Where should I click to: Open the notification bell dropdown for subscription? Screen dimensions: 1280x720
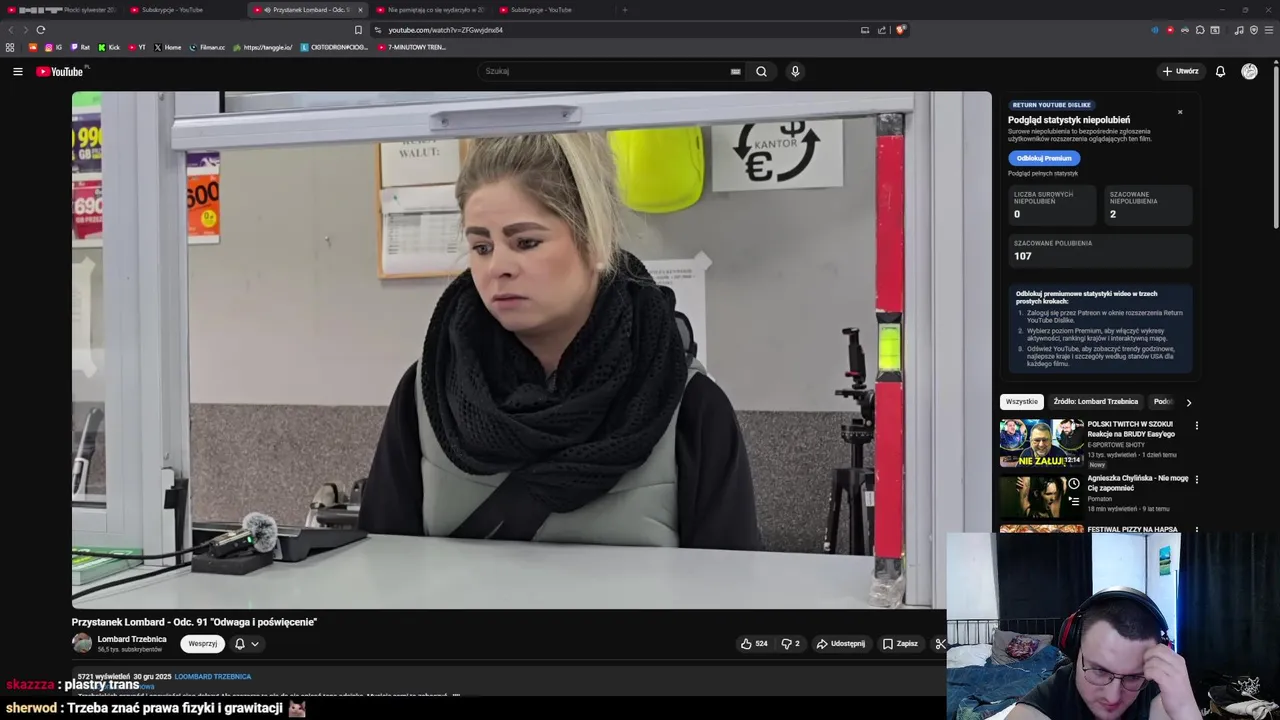[x=246, y=644]
